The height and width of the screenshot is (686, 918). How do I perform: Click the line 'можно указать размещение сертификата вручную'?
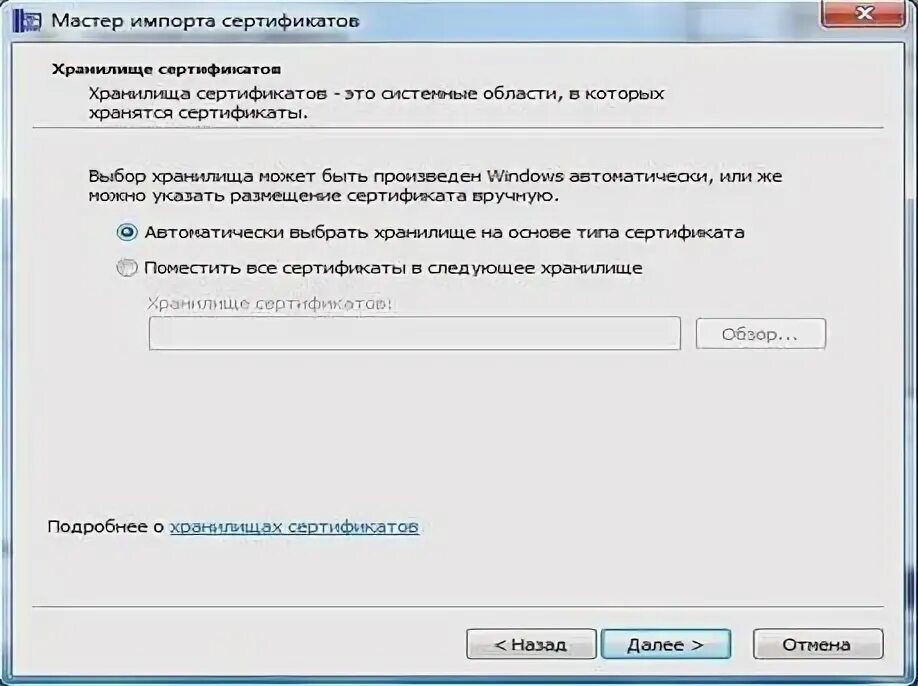click(x=323, y=195)
